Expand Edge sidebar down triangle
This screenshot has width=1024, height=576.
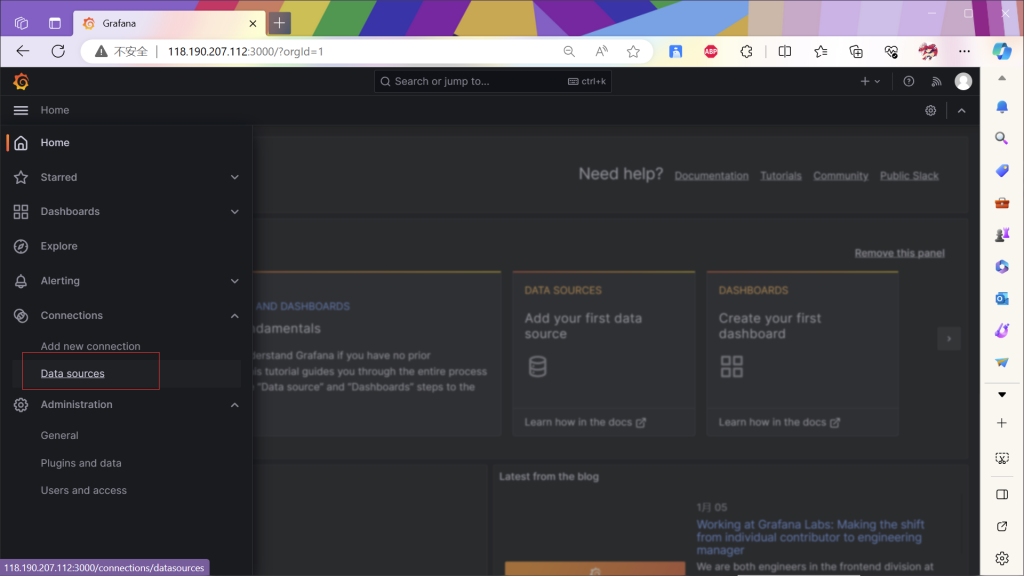1002,394
